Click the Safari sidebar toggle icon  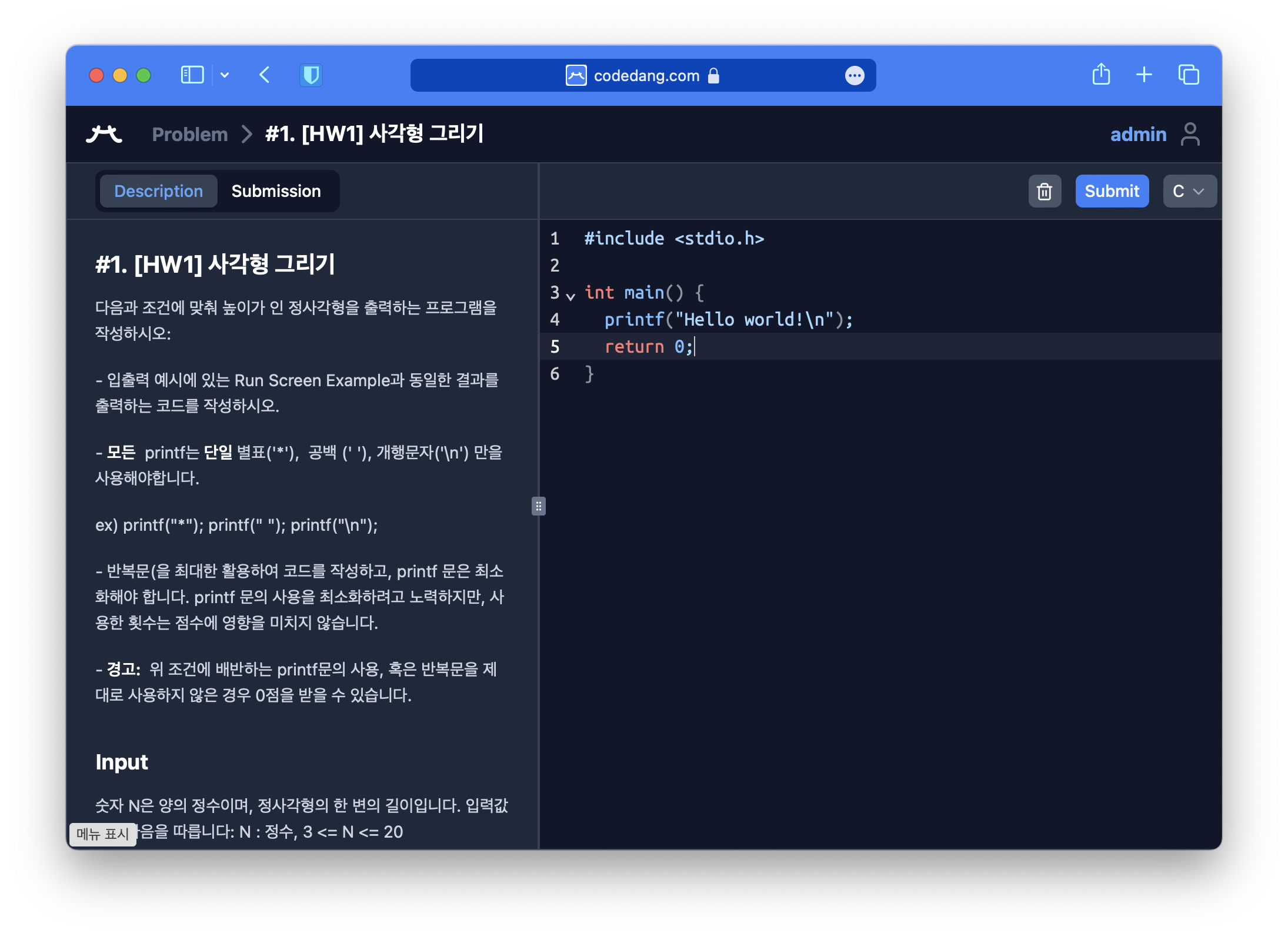coord(192,75)
